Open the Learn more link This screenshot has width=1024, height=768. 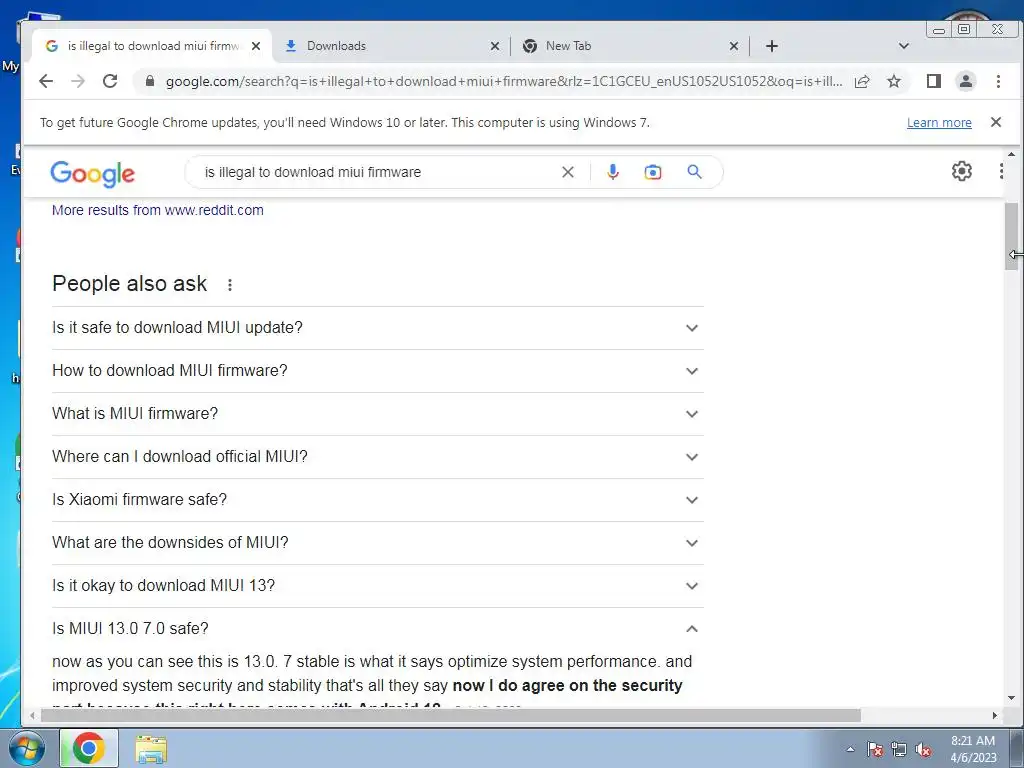pos(939,123)
